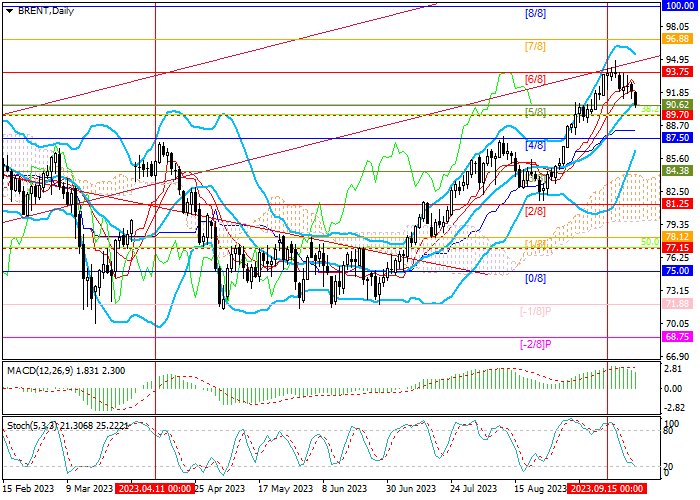Click the 75.00 blue price tag
This screenshot has width=700, height=500.
click(x=677, y=271)
